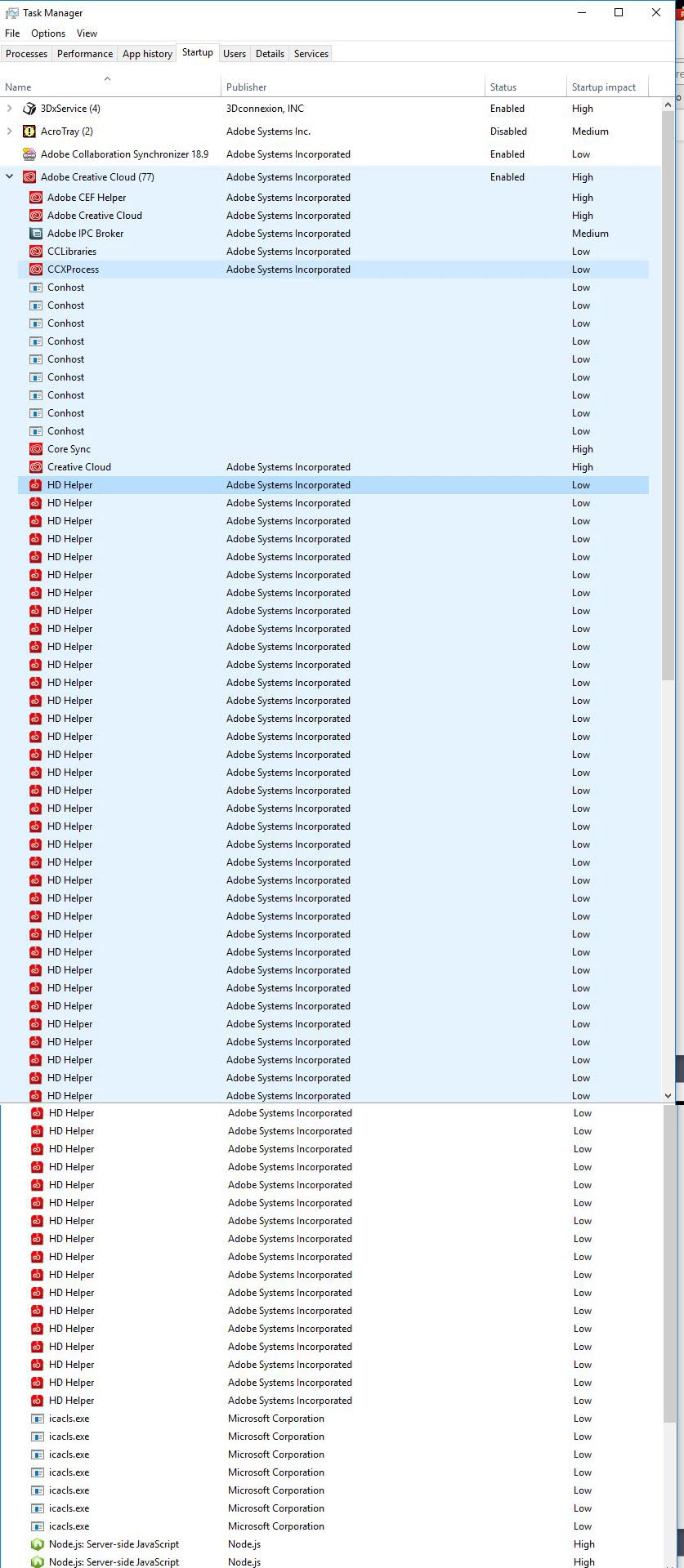684x1568 pixels.
Task: Click Medium impact of Adobe IPC Broker
Action: pos(590,234)
